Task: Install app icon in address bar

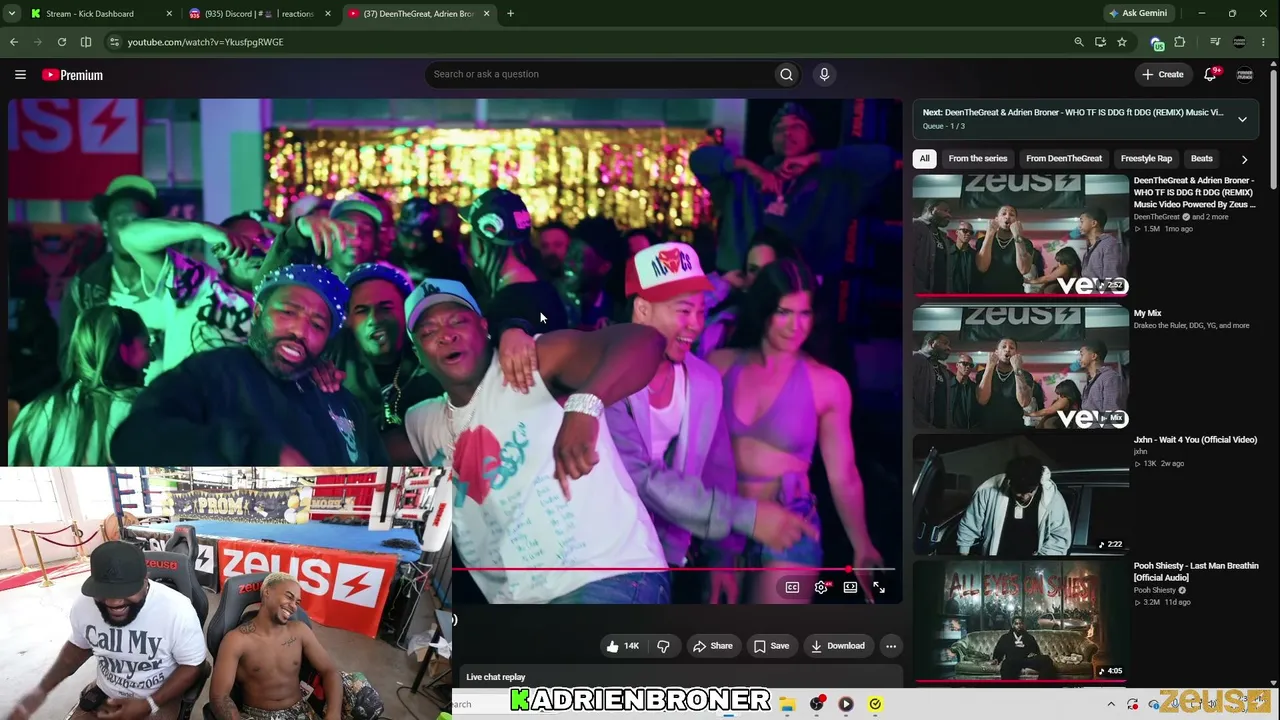Action: point(1100,42)
